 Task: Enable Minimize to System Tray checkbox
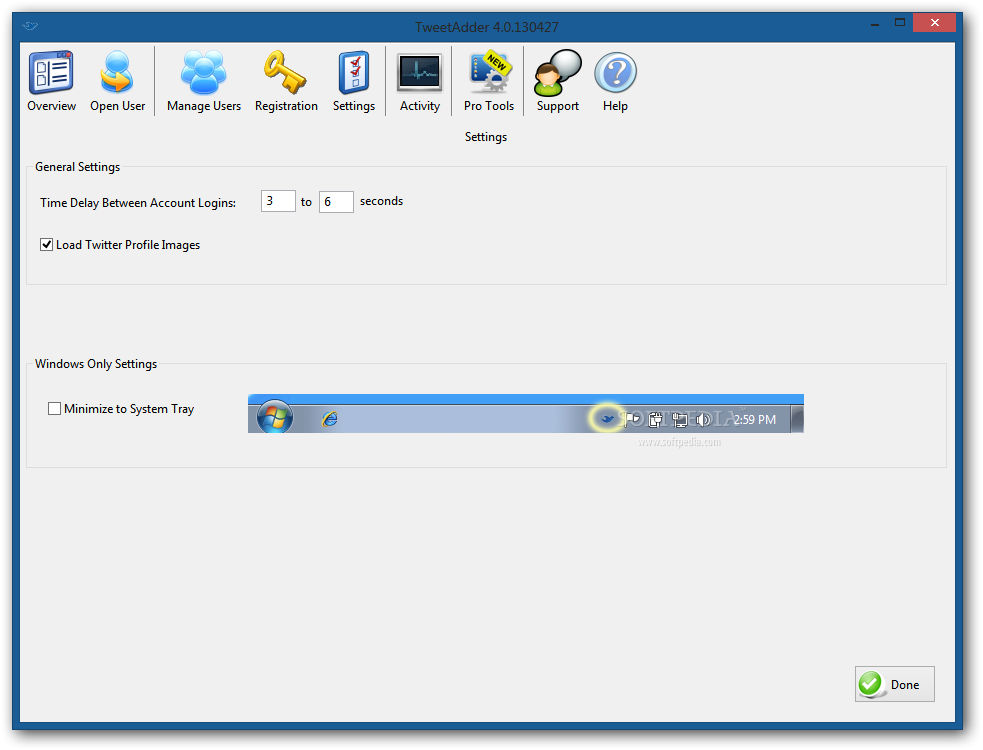tap(55, 409)
